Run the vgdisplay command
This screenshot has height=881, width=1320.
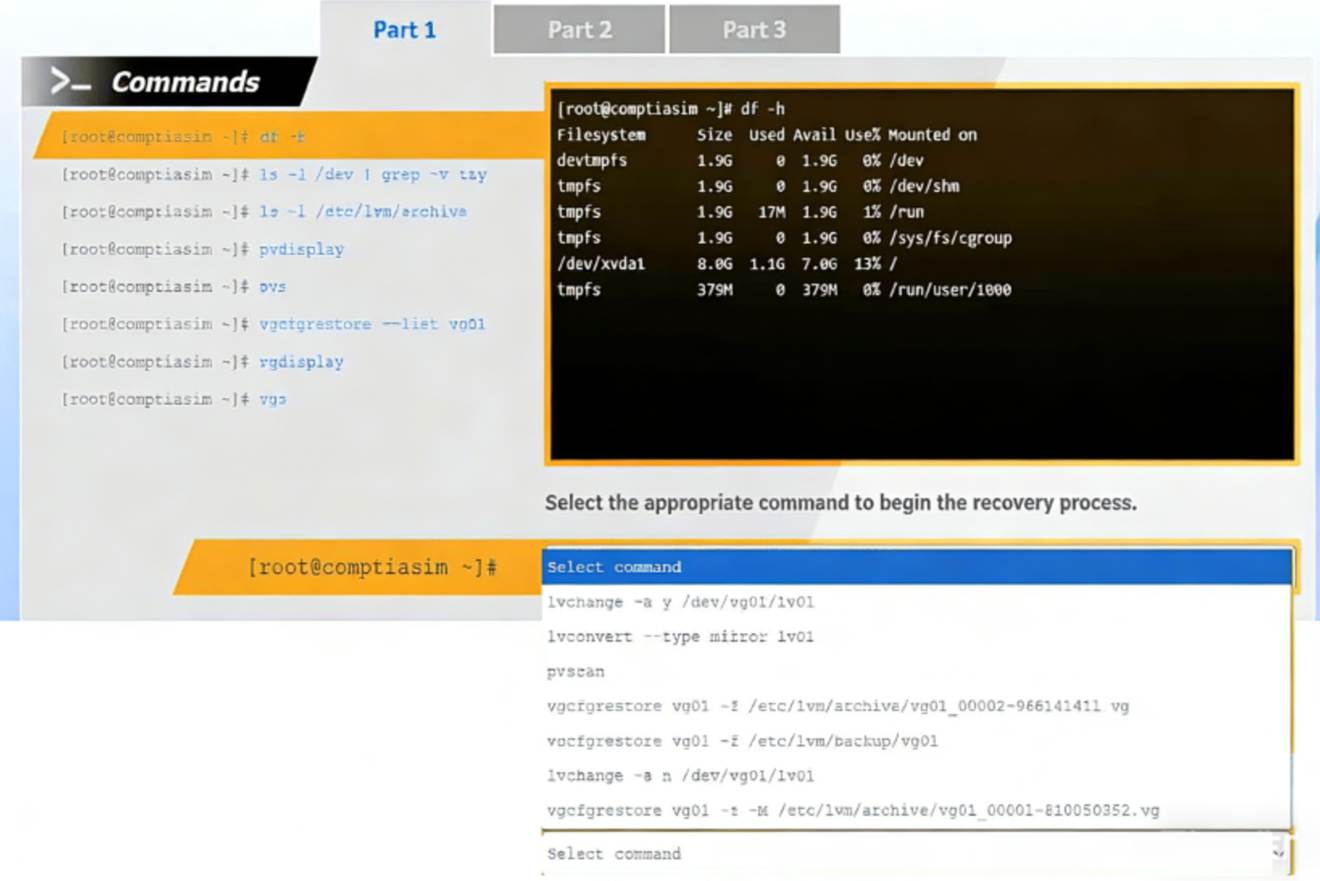300,362
